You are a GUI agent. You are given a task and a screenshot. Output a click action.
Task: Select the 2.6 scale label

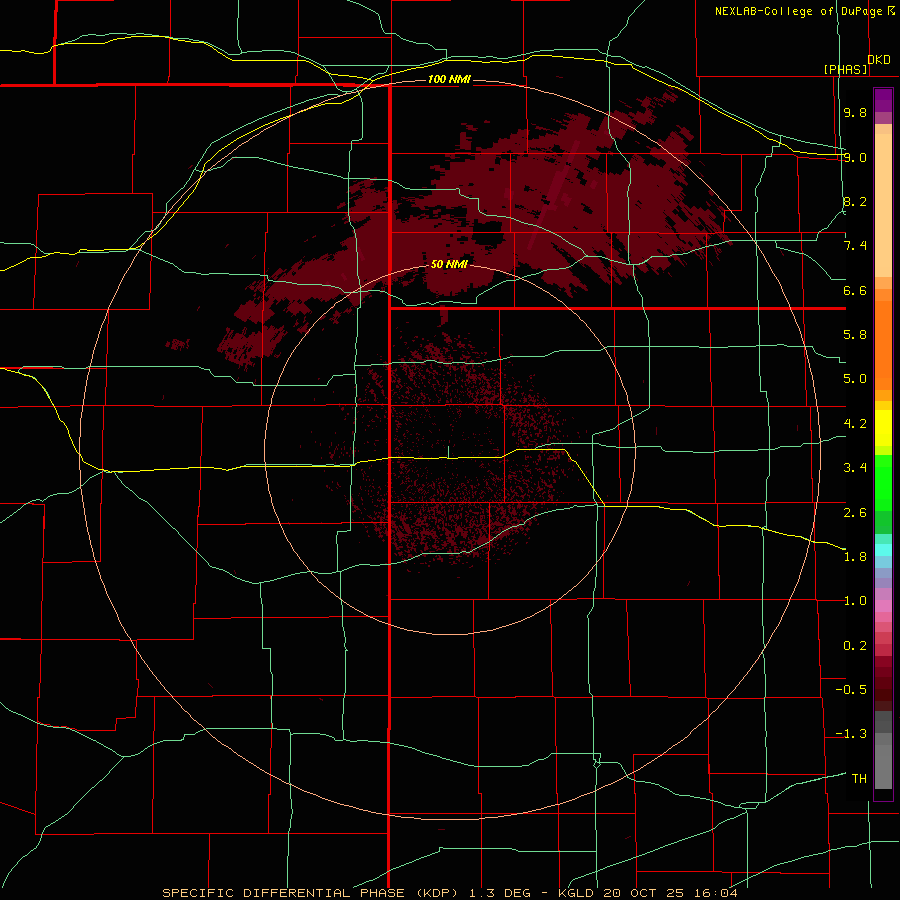855,513
